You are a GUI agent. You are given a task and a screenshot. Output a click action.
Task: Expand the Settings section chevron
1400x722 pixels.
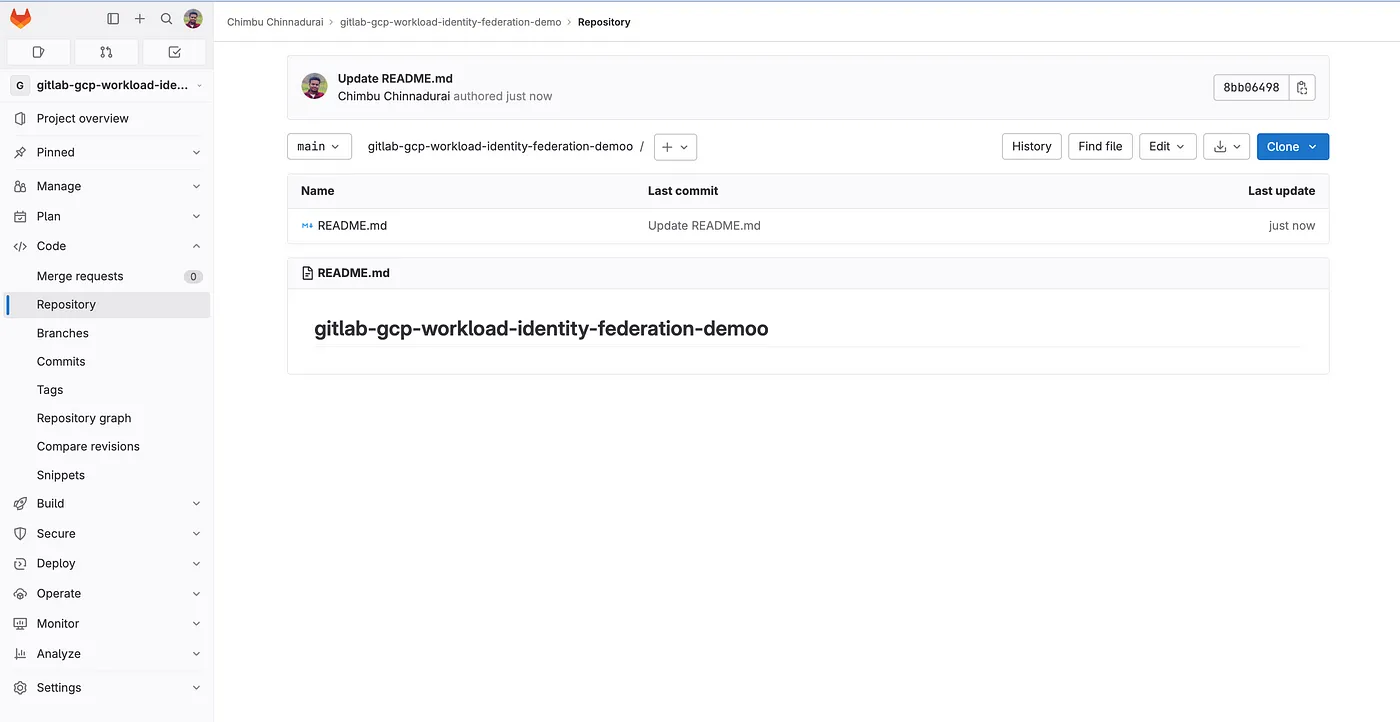[196, 687]
